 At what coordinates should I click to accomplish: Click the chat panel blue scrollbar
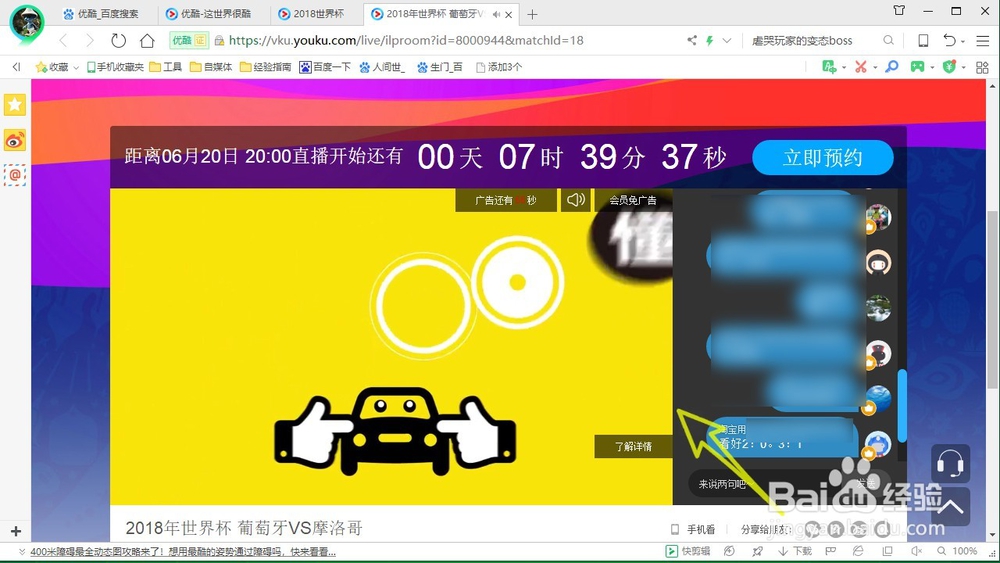[x=902, y=406]
